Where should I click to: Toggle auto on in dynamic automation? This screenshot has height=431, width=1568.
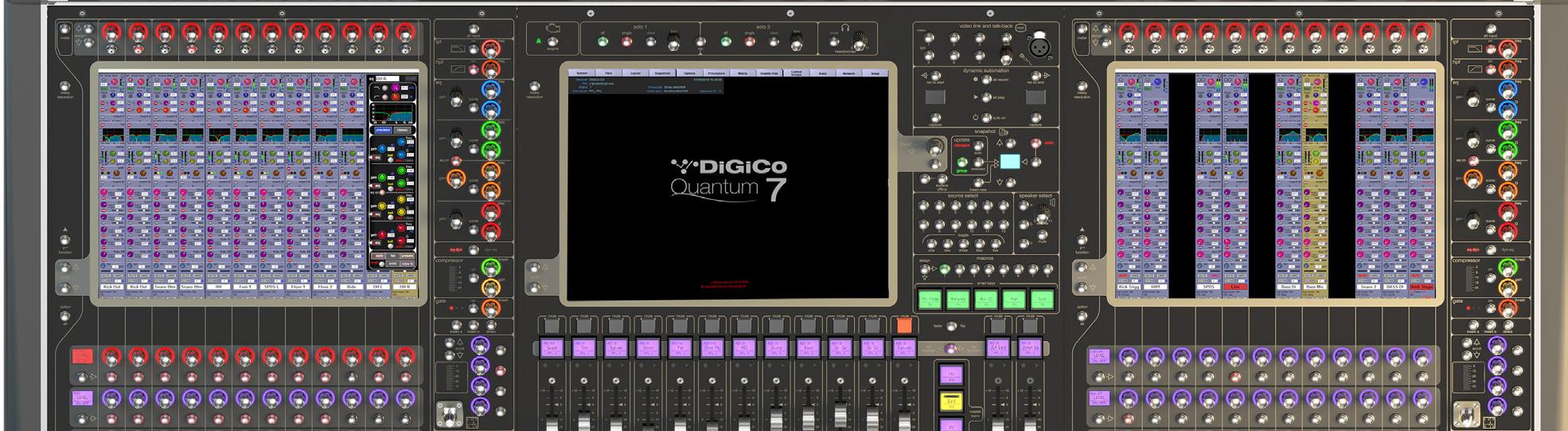pyautogui.click(x=985, y=117)
